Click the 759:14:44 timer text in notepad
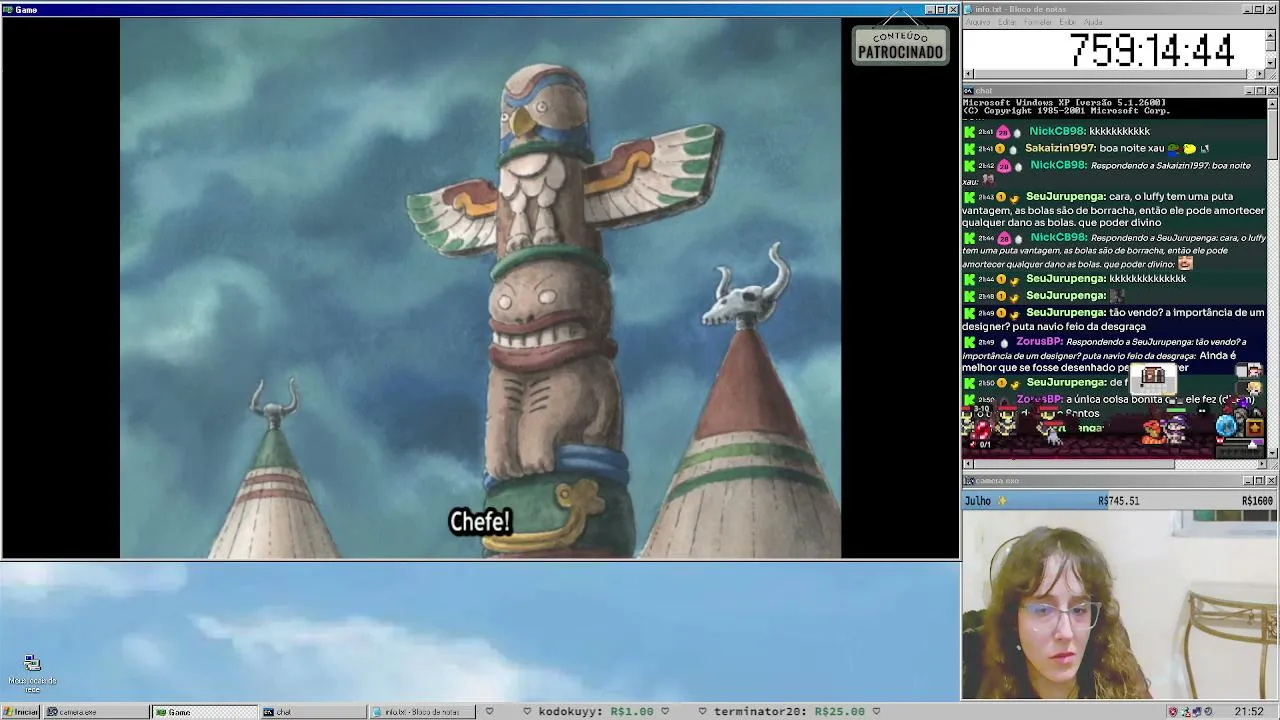This screenshot has height=720, width=1280. (x=1151, y=50)
